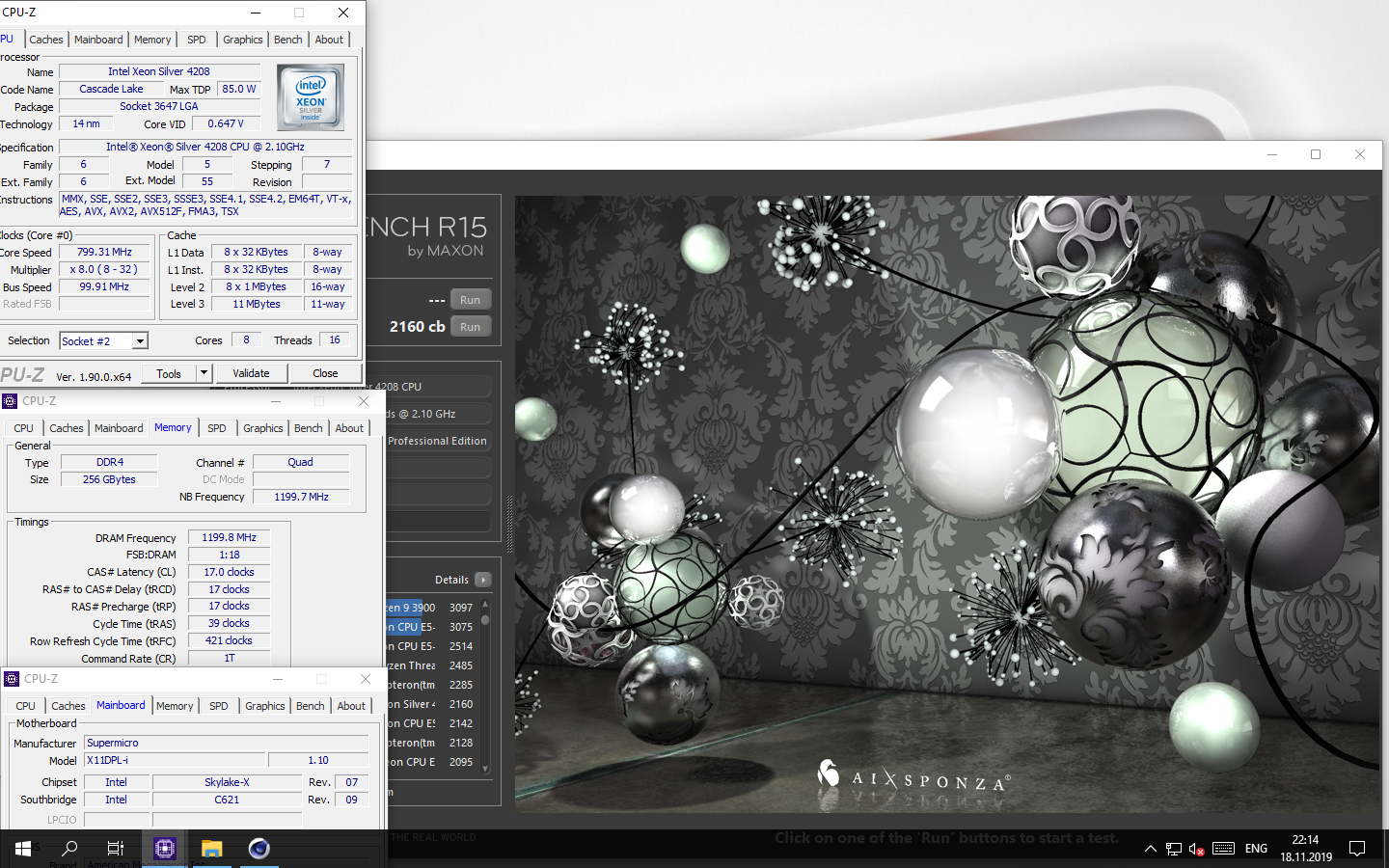Select Bench tab in the Memory CPU-Z window
1389x868 pixels.
coord(309,428)
